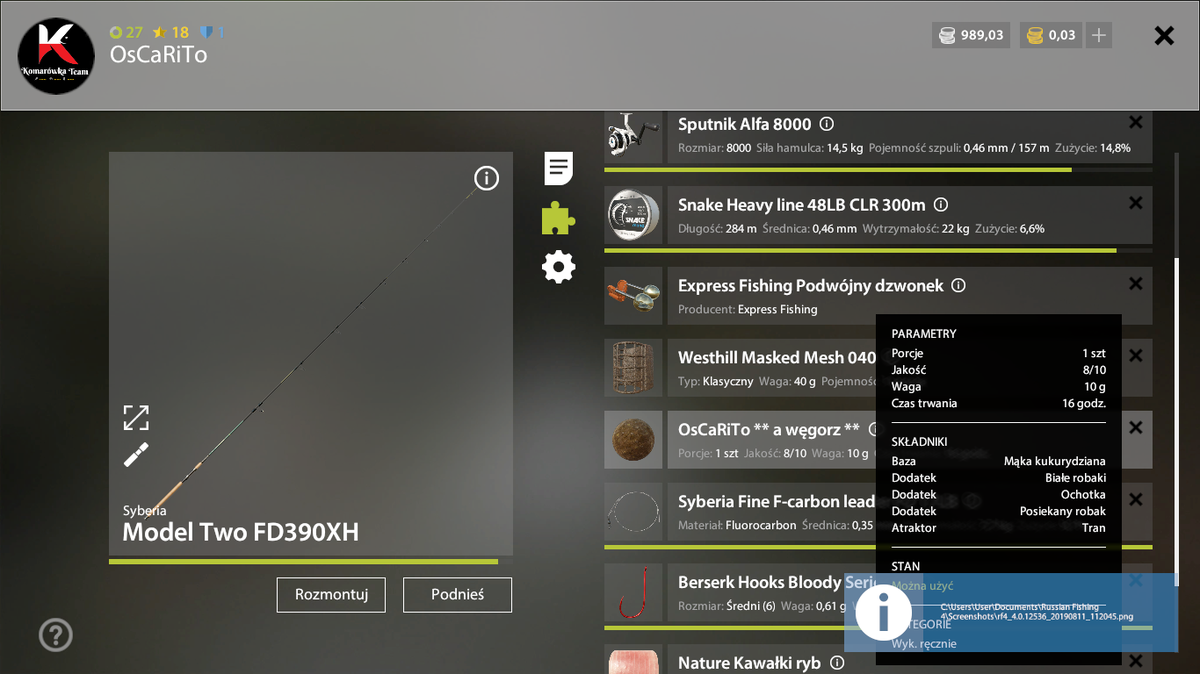Click the Berserk Hooks Bloody title

pos(777,582)
